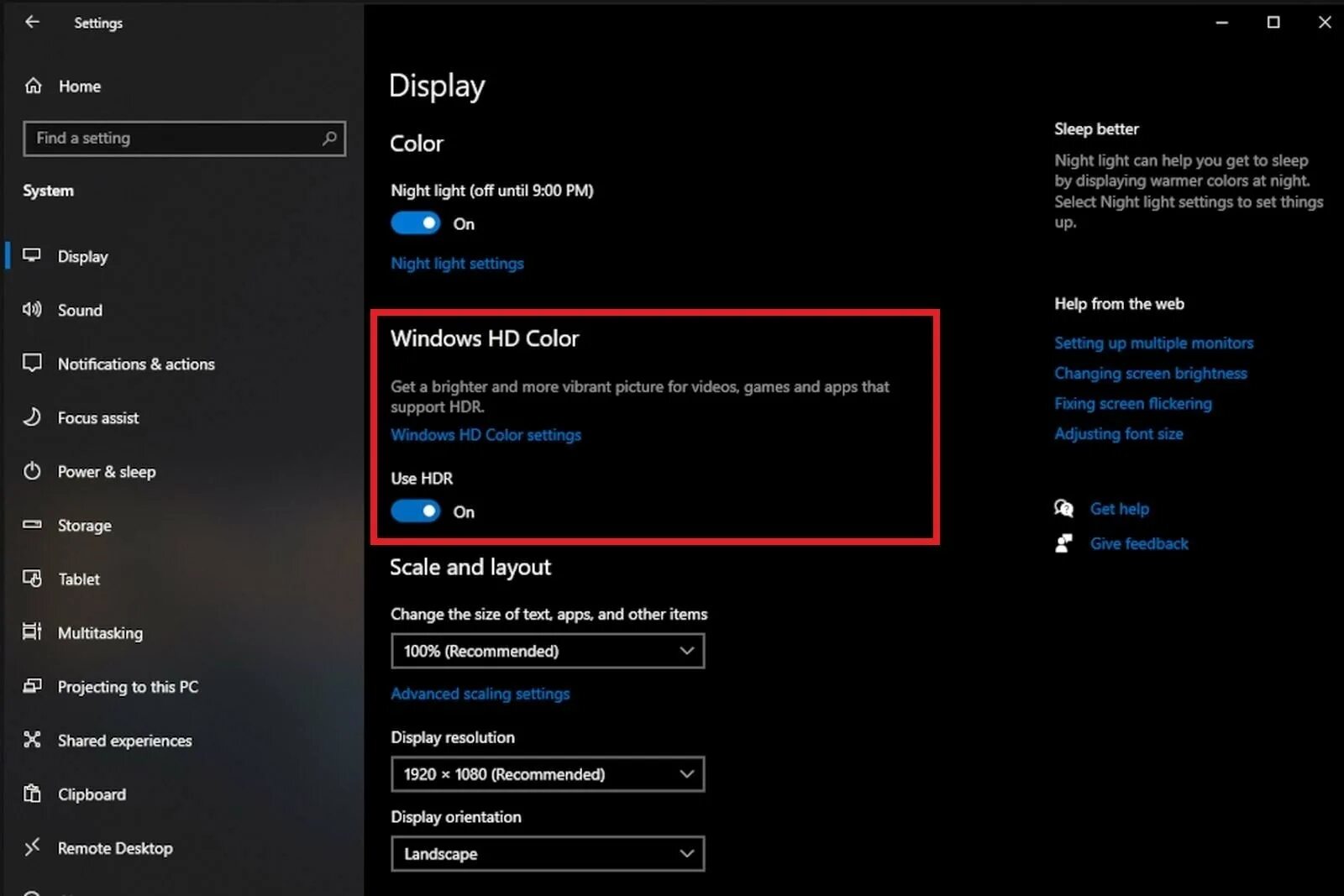
Task: Focus the Find a setting field
Action: tap(185, 139)
